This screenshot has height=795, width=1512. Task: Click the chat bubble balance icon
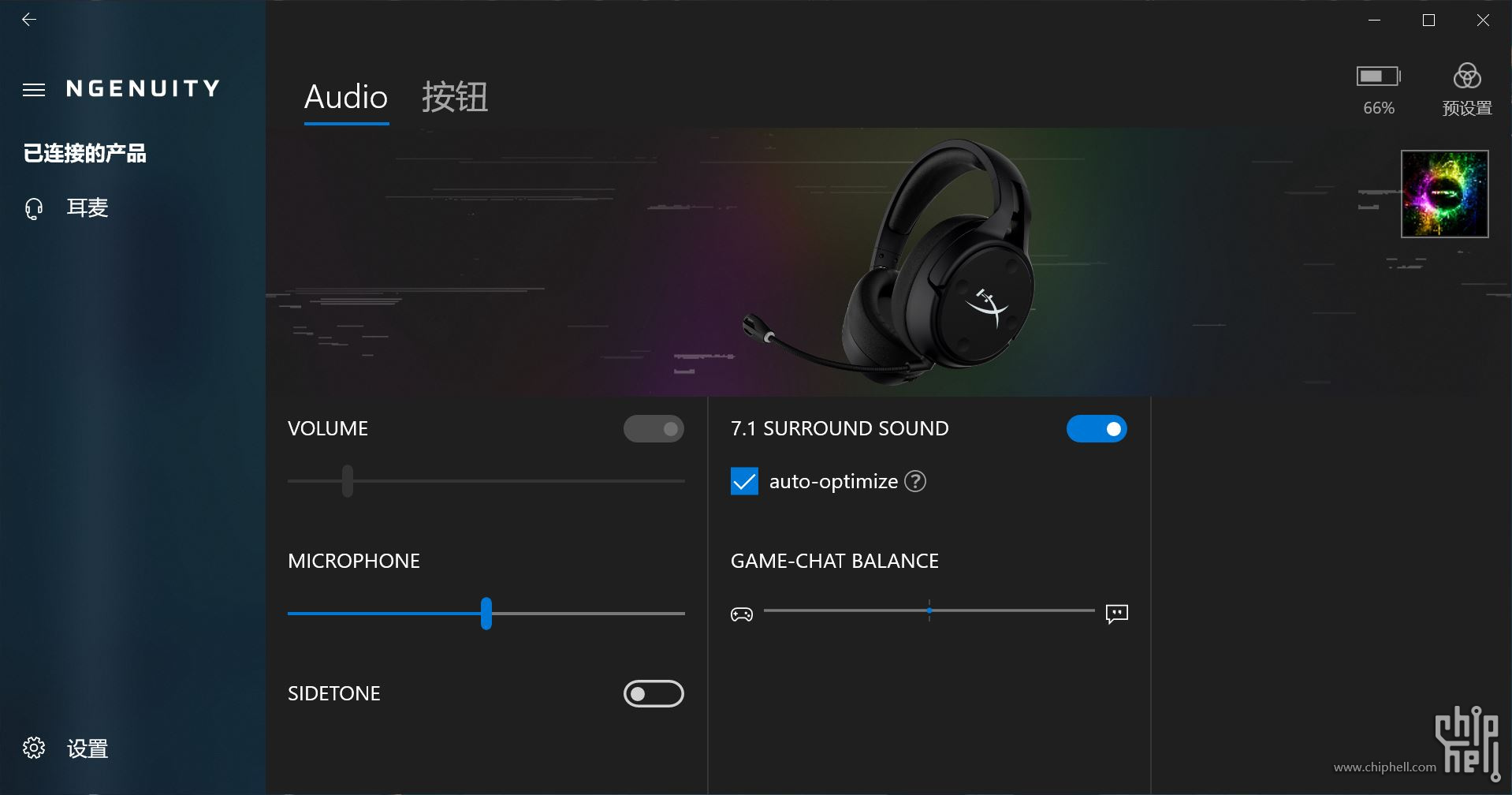coord(1117,614)
